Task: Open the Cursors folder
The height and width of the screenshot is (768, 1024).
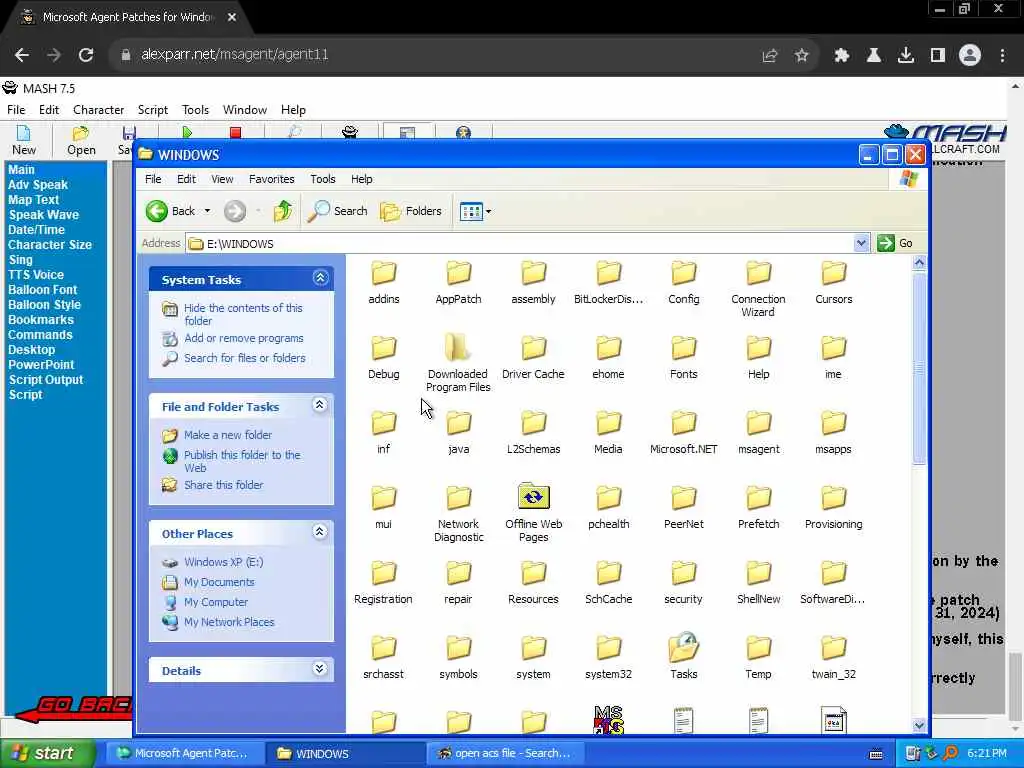Action: [833, 281]
